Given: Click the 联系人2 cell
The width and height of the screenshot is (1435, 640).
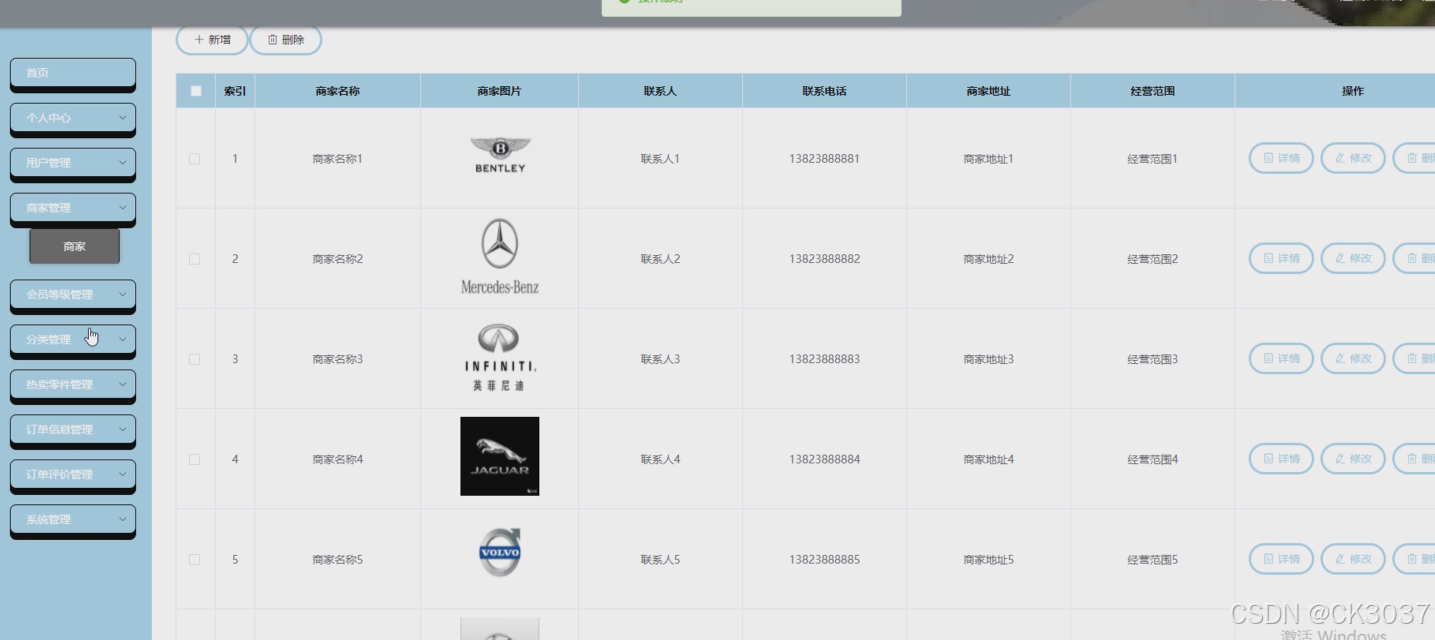Looking at the screenshot, I should 660,259.
